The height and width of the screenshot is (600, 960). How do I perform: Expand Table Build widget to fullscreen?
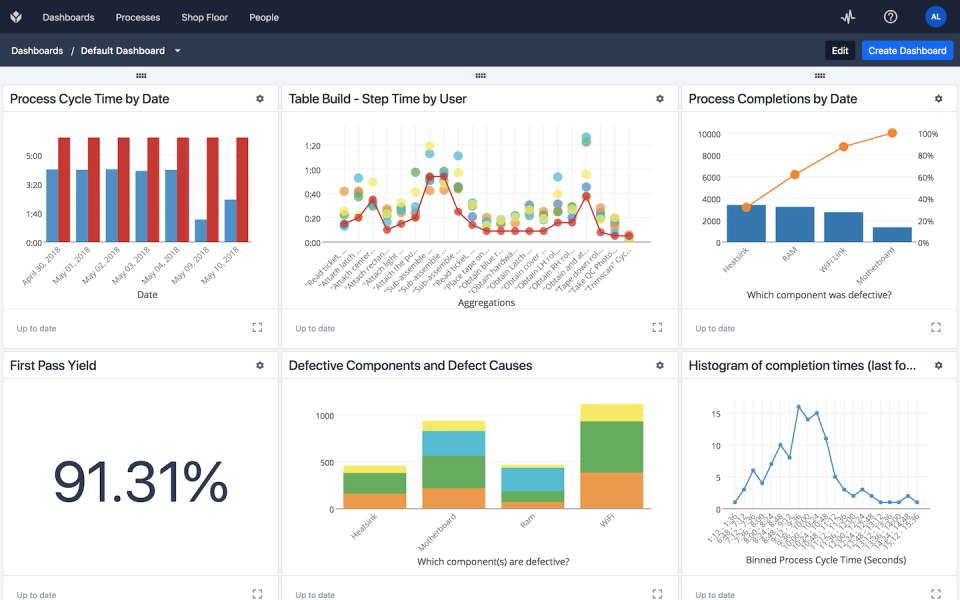657,327
